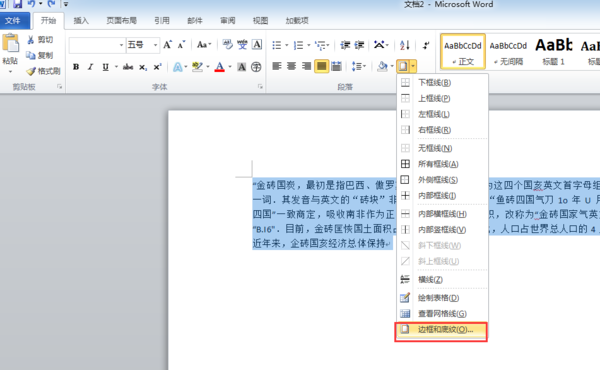Center align the paragraph

click(x=292, y=67)
